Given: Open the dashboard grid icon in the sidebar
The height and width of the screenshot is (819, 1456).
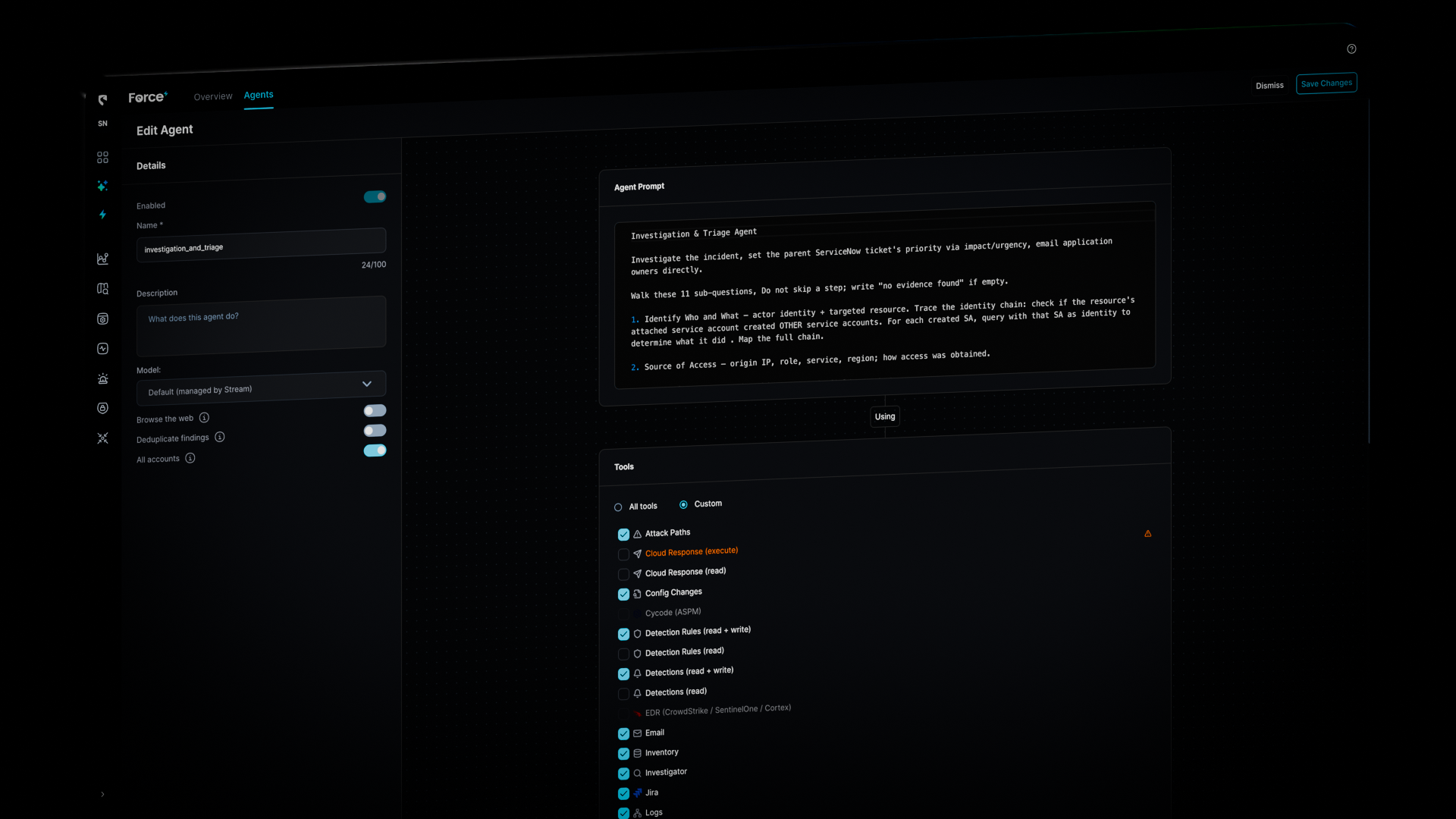Looking at the screenshot, I should (102, 158).
